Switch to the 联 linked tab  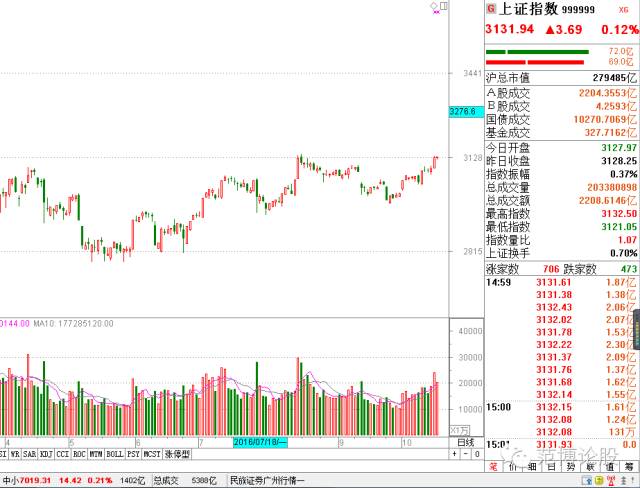coord(590,467)
